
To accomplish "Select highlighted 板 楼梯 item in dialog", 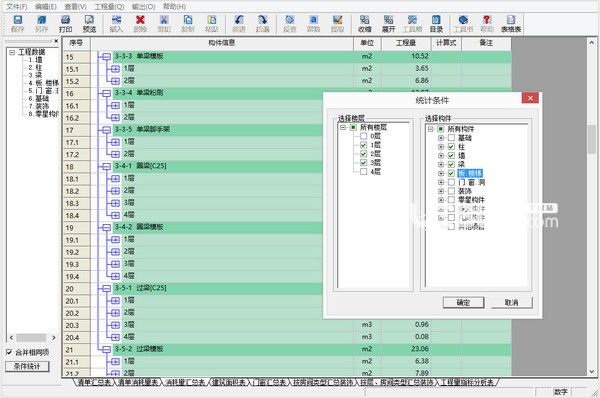I will point(470,173).
